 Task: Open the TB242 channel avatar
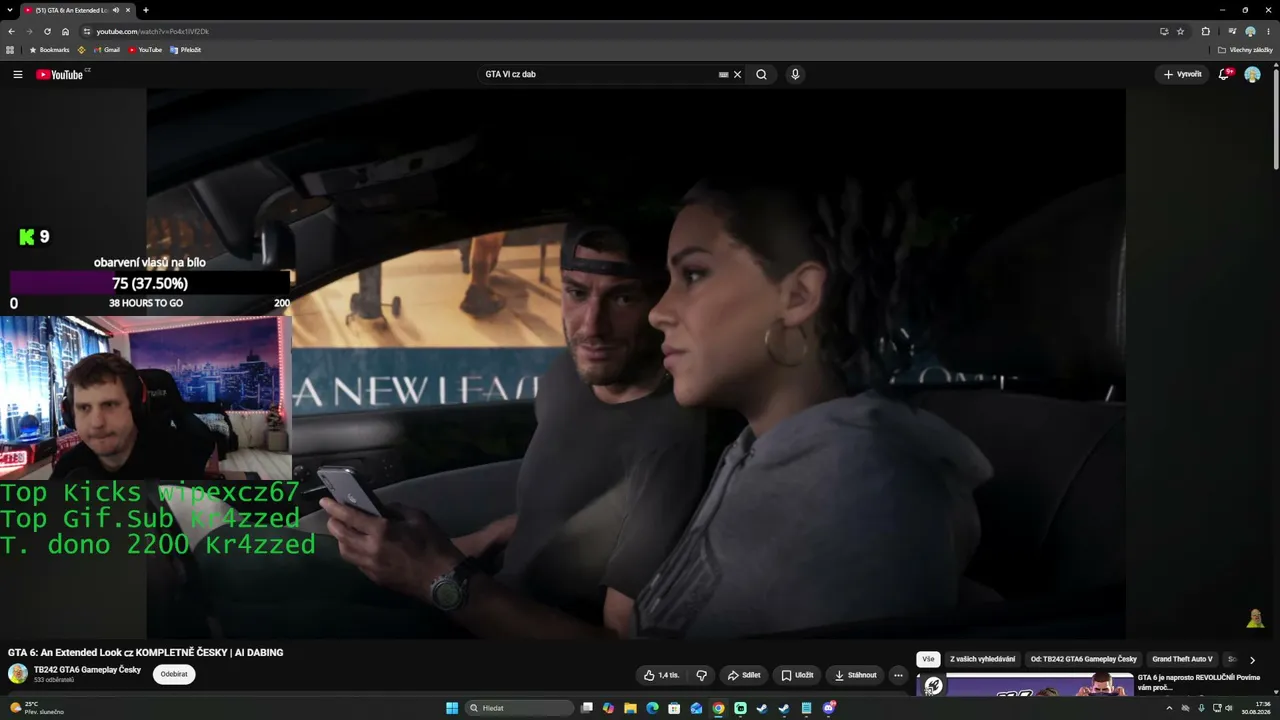coord(18,674)
